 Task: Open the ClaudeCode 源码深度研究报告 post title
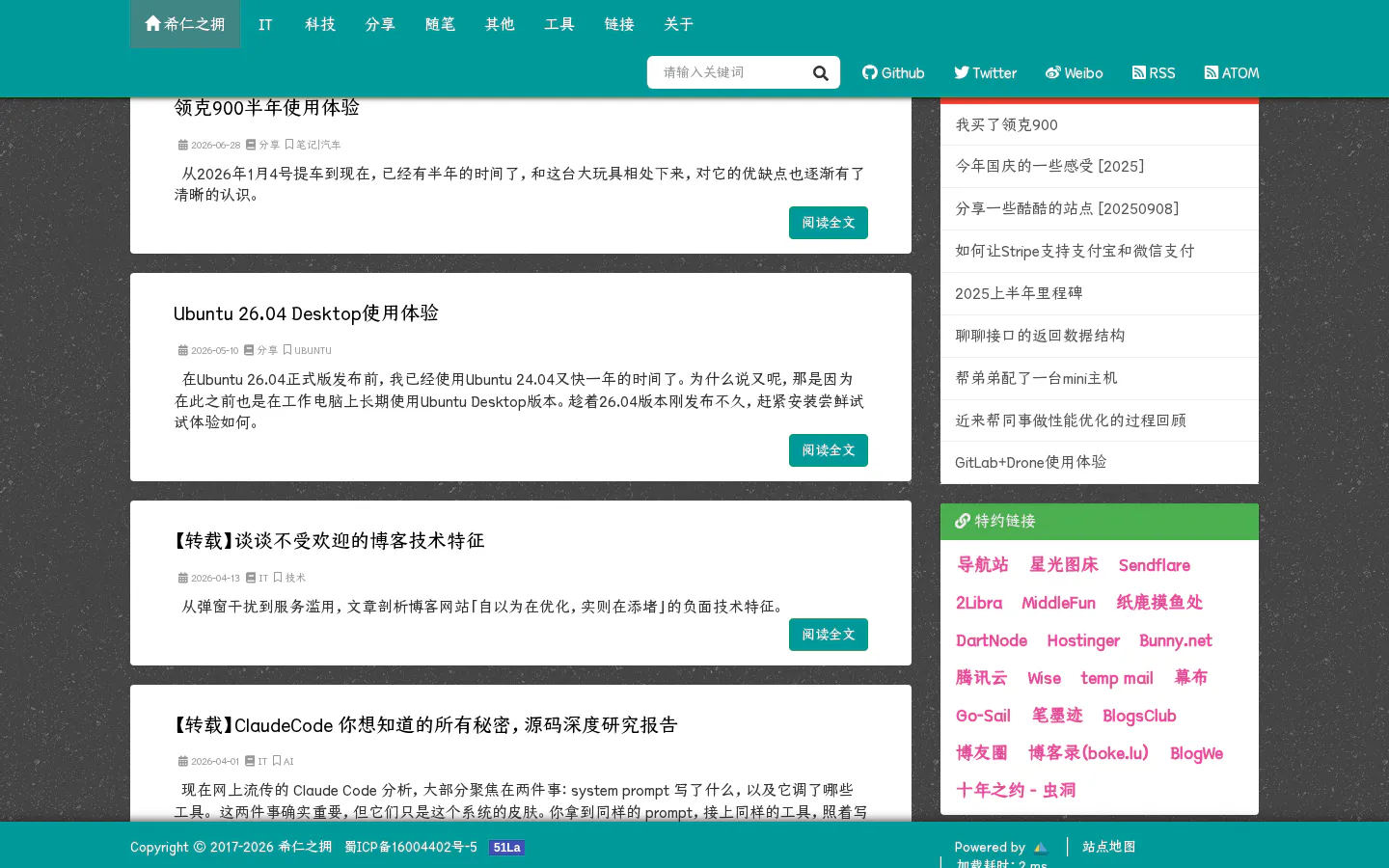tap(425, 725)
